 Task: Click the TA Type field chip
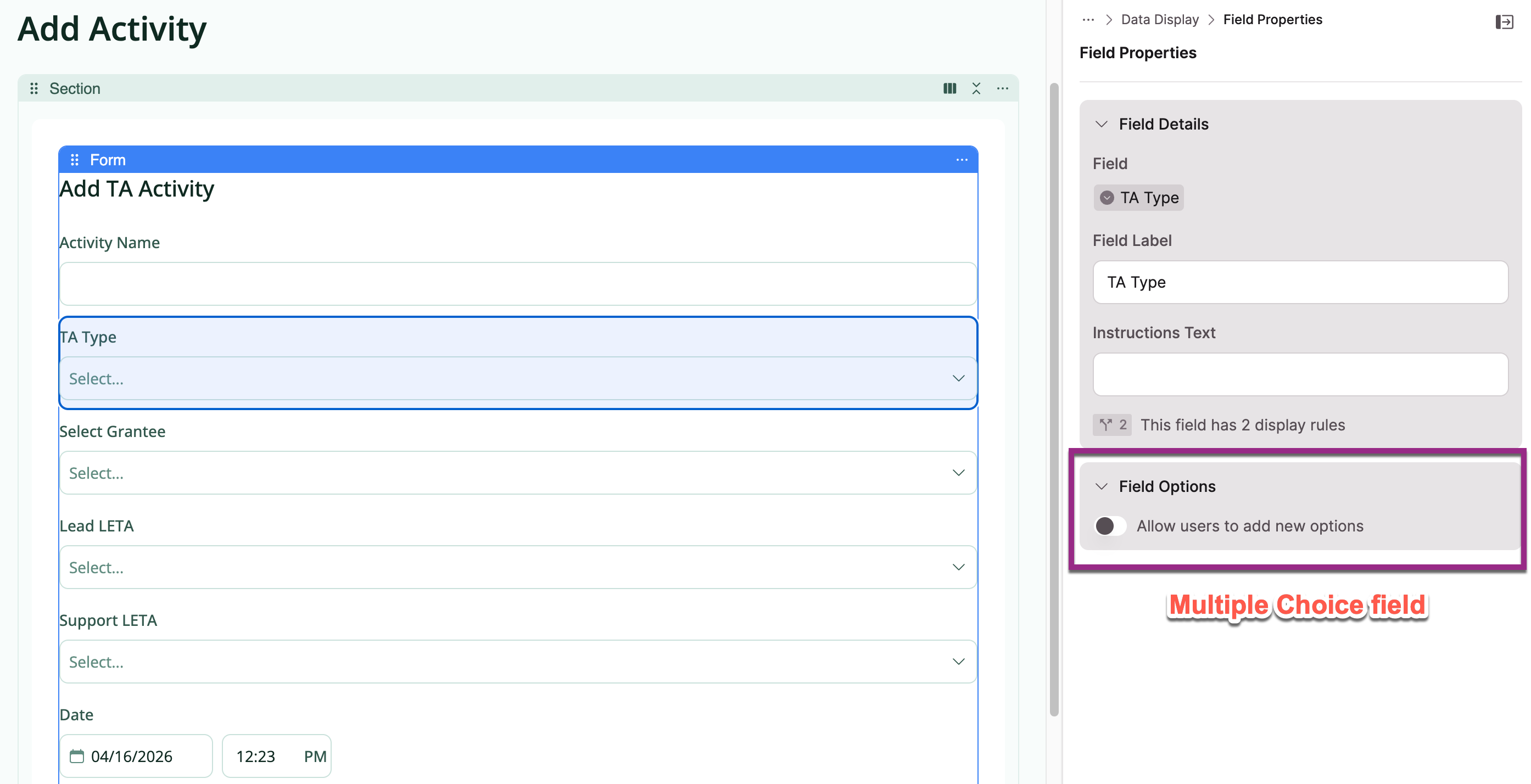click(x=1138, y=198)
